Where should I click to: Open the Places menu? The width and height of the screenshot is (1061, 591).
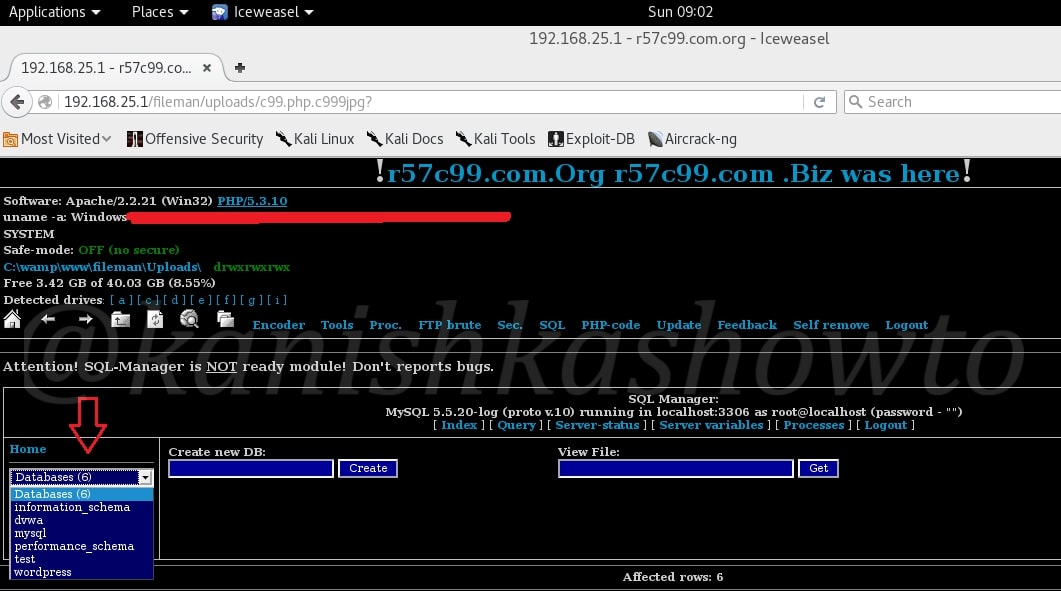[160, 12]
